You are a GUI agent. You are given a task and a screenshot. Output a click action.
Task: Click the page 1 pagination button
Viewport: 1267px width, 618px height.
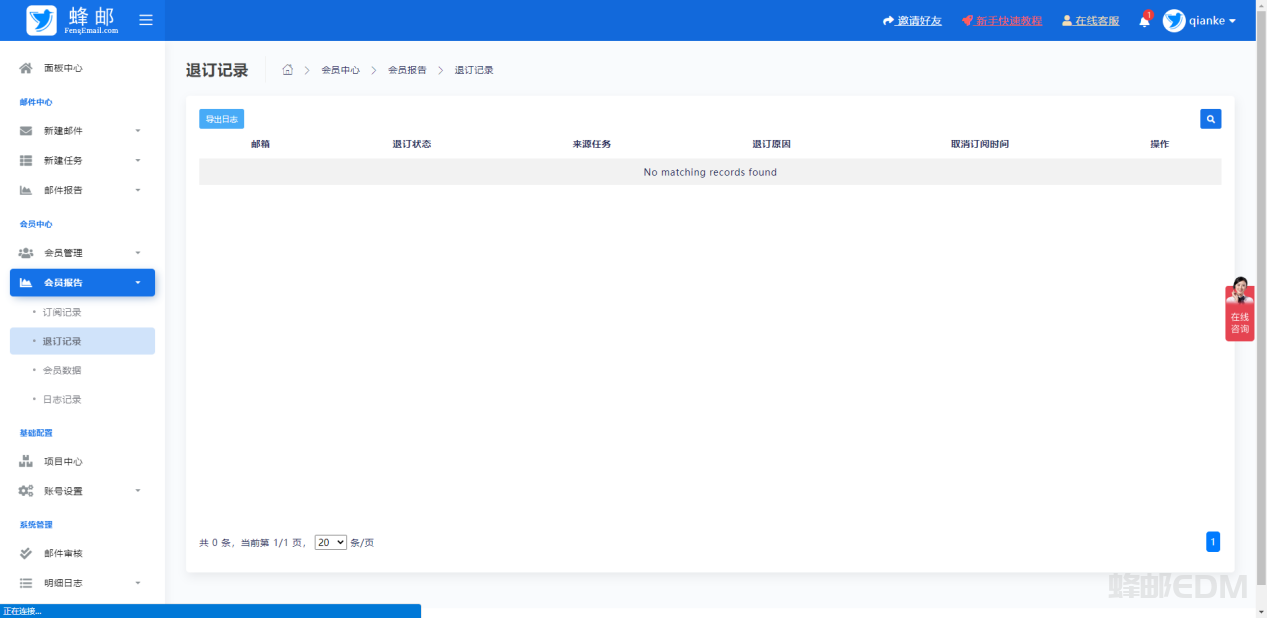click(x=1212, y=542)
